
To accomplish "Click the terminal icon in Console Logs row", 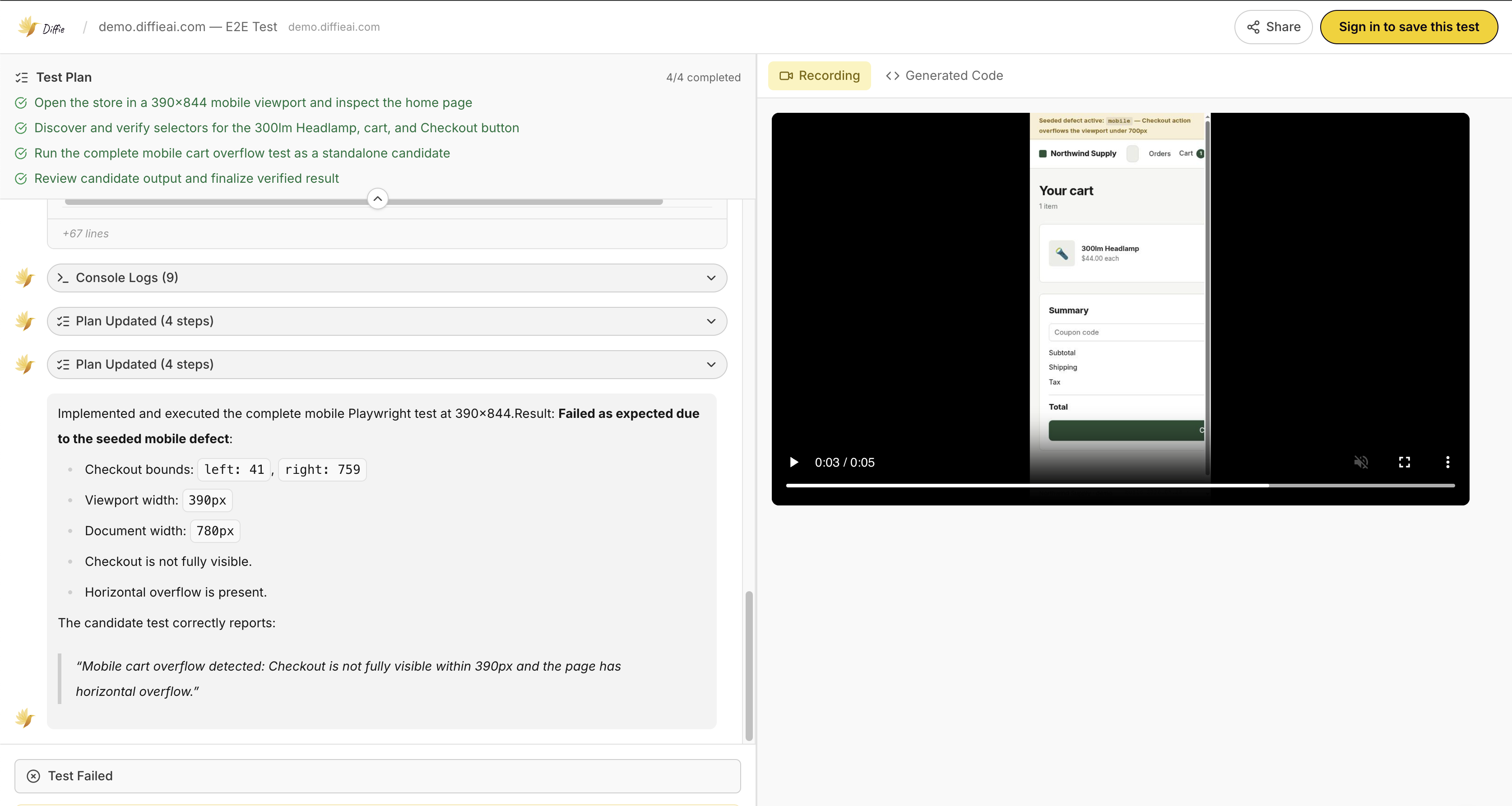I will [x=63, y=278].
